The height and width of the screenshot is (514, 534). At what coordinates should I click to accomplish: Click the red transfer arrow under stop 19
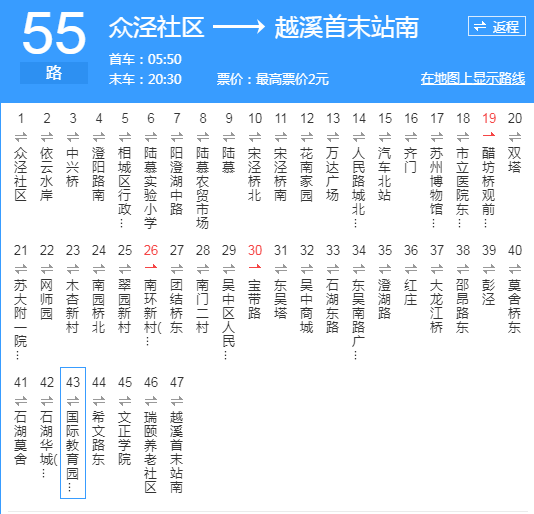[489, 136]
